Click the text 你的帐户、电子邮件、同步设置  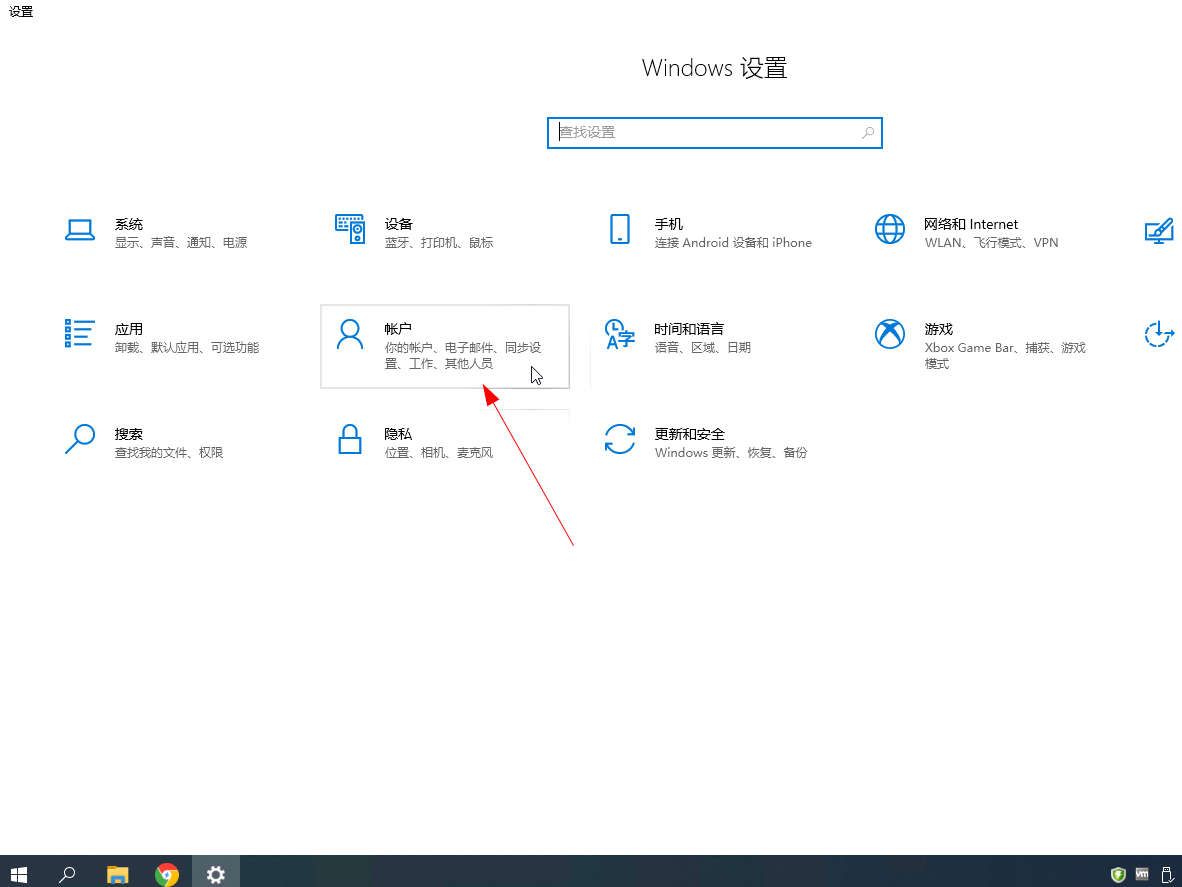click(x=463, y=356)
